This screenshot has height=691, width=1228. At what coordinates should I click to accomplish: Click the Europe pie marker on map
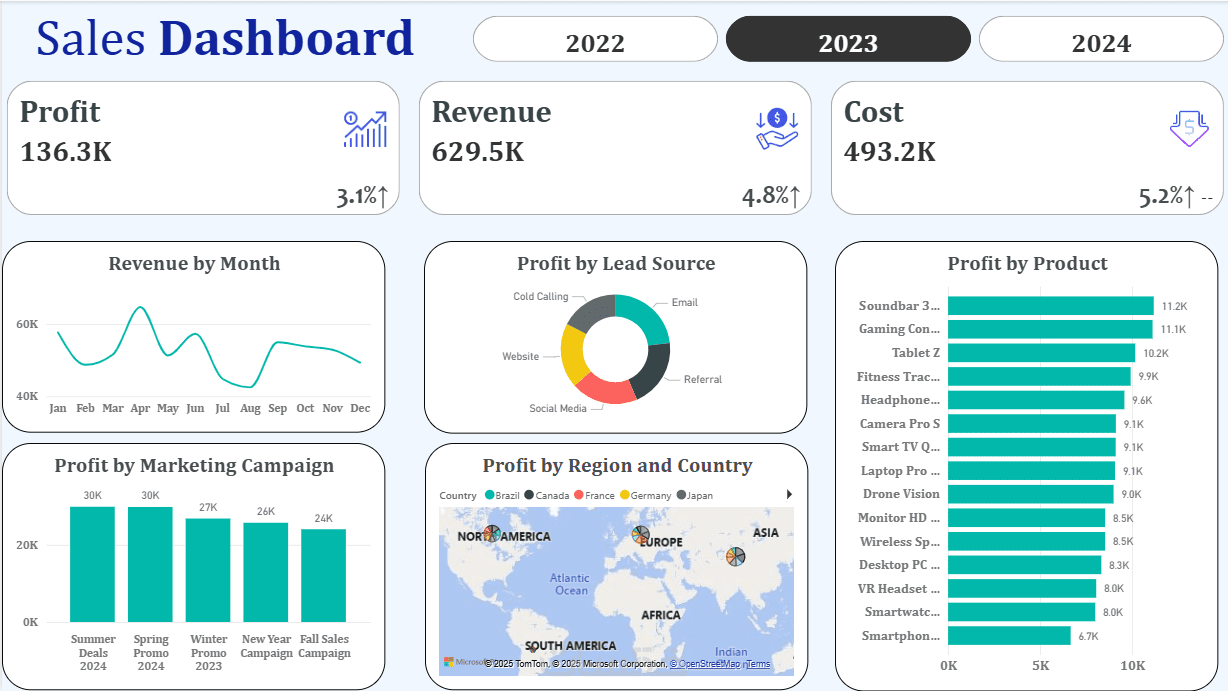click(641, 535)
